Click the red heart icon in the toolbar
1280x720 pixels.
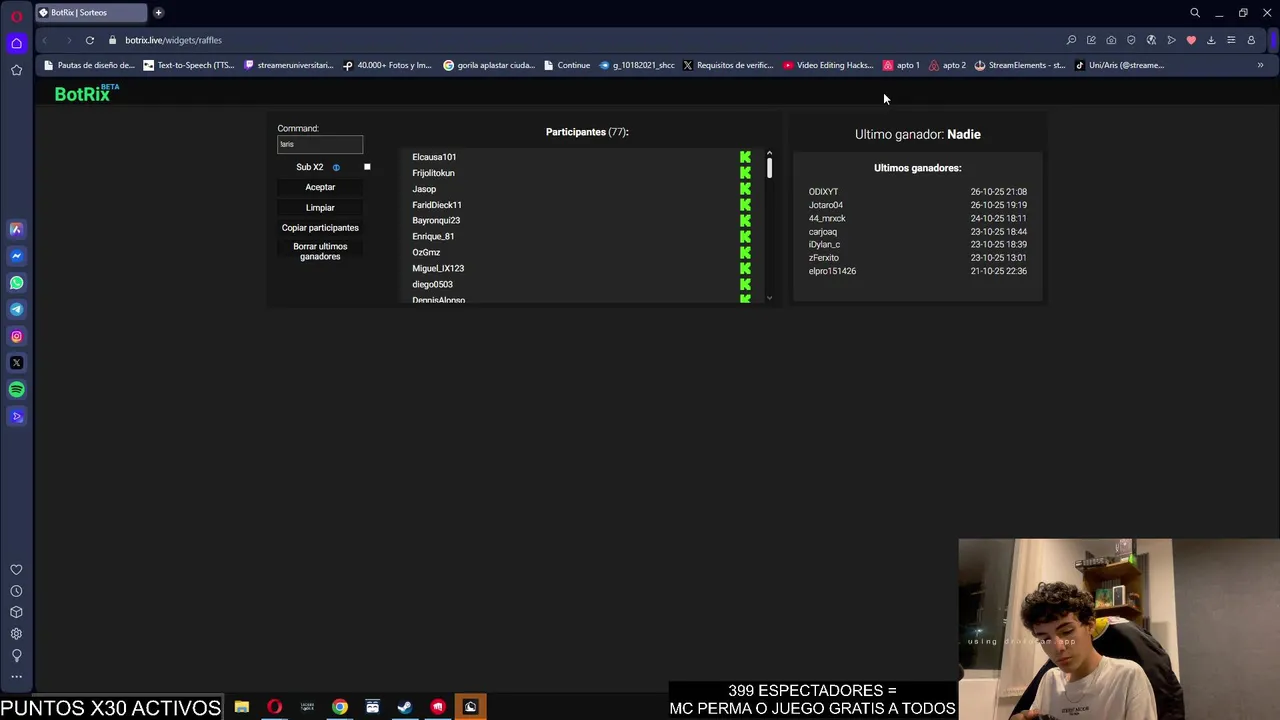tap(1191, 40)
